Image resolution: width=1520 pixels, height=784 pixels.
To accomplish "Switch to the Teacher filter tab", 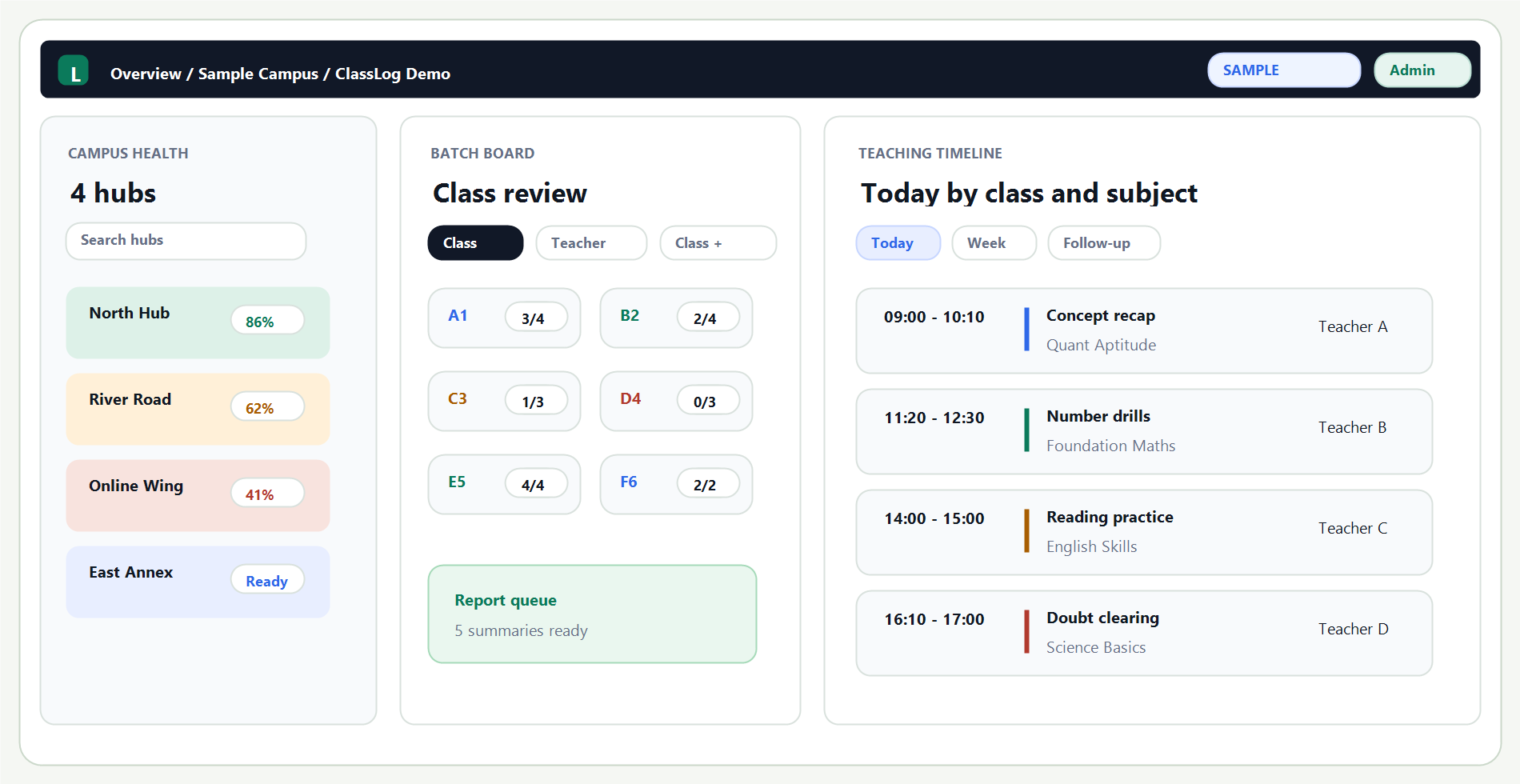I will 591,242.
